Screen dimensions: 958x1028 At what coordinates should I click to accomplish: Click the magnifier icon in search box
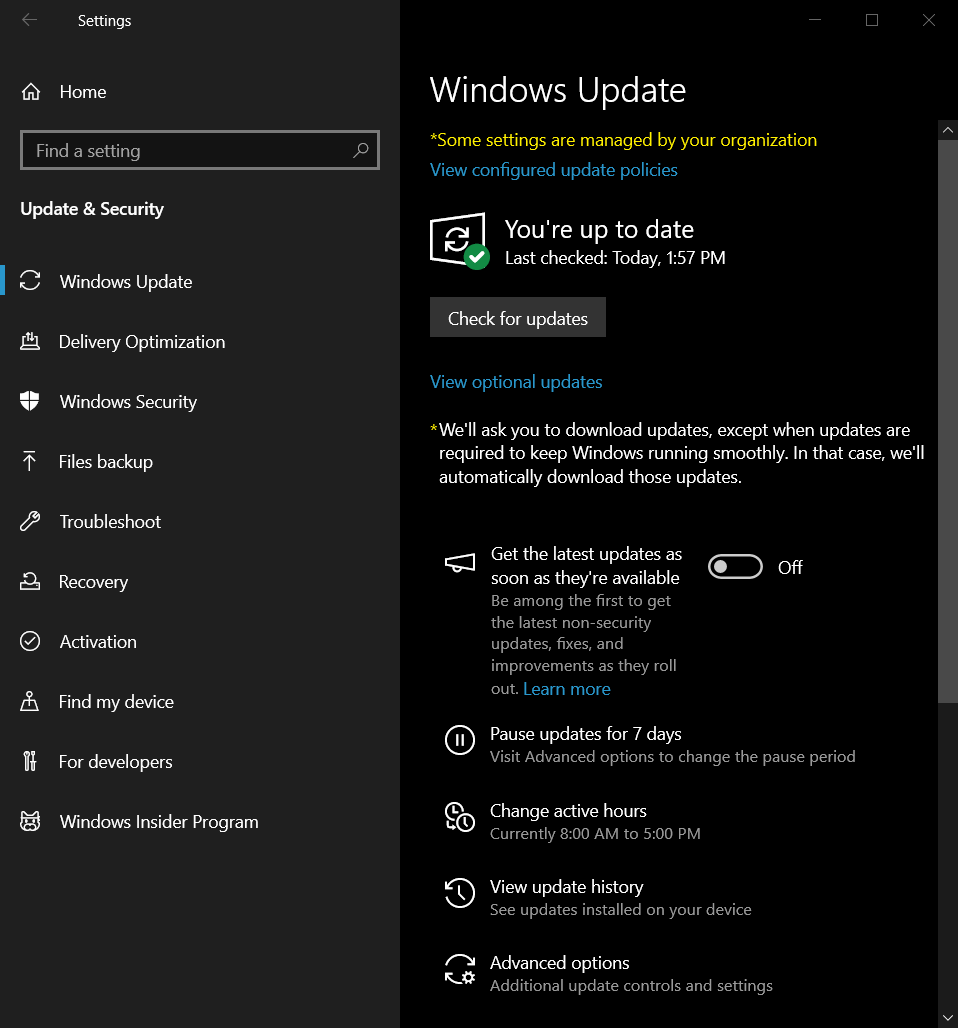tap(360, 150)
